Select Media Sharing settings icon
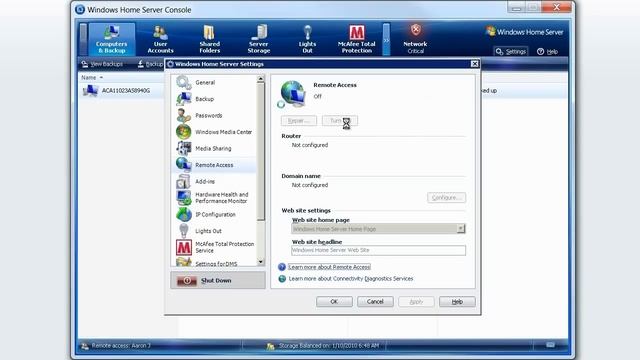Screen dimensions: 640x360 coord(184,148)
